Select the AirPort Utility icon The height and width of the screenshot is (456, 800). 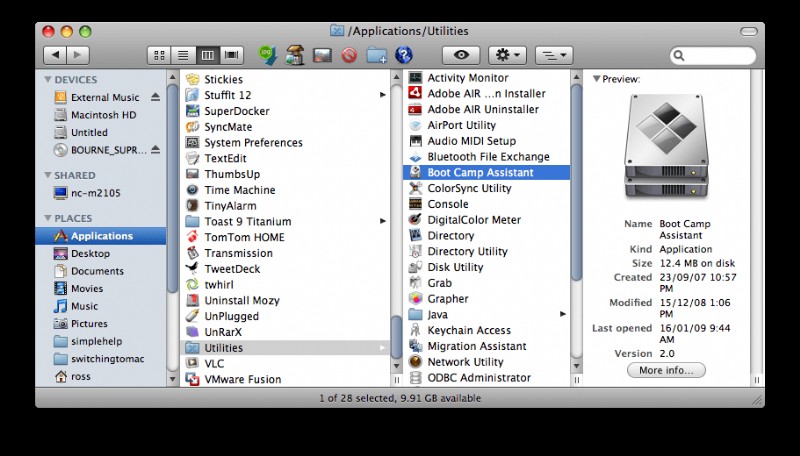pyautogui.click(x=415, y=125)
